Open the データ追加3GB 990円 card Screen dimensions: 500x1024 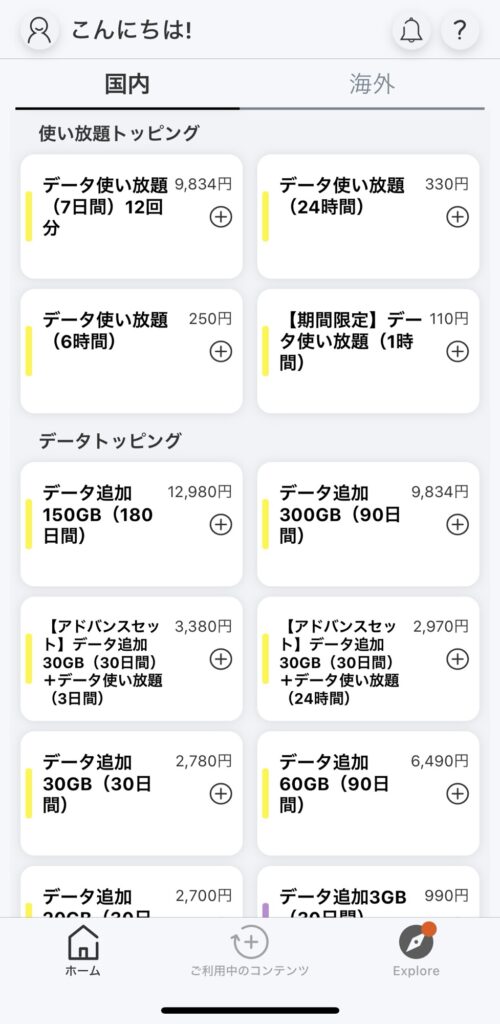(x=368, y=892)
